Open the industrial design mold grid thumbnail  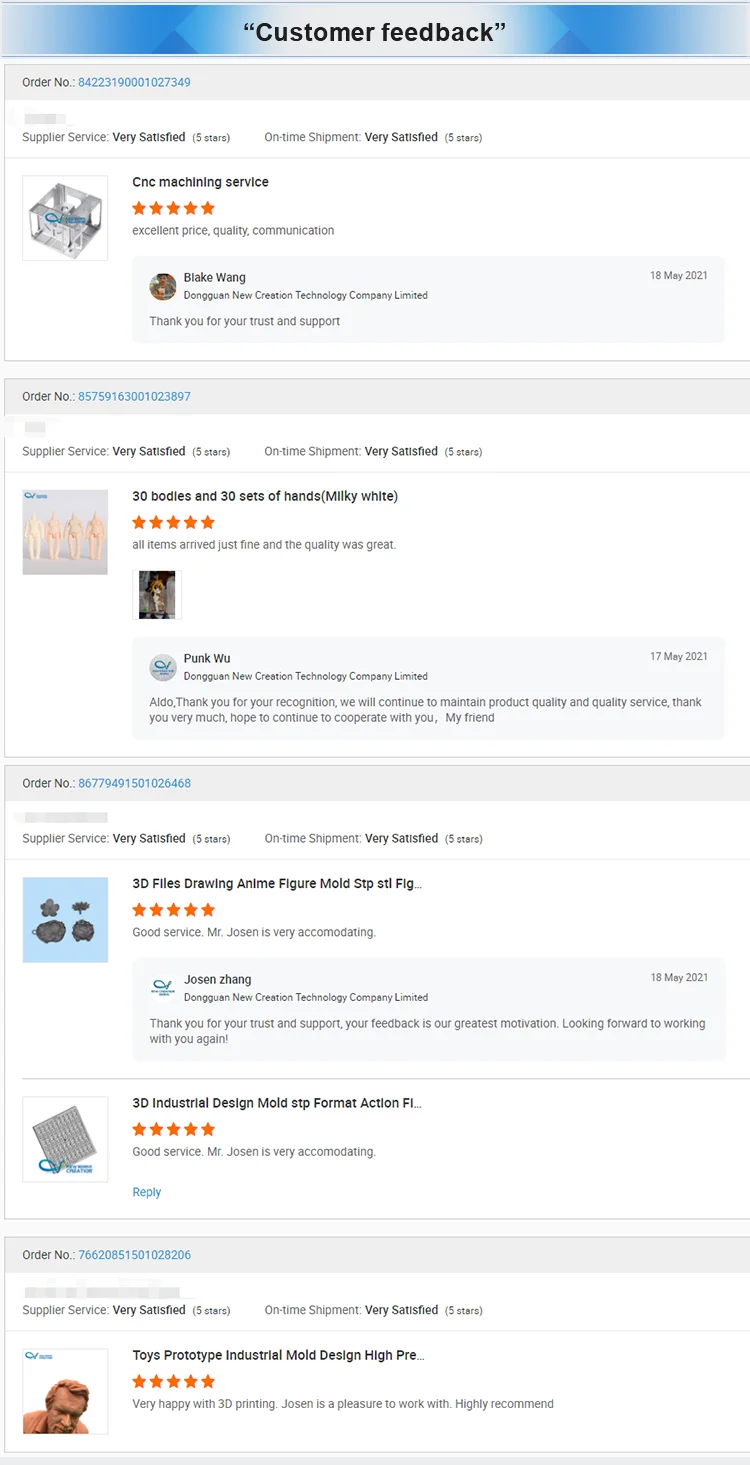[x=65, y=1139]
